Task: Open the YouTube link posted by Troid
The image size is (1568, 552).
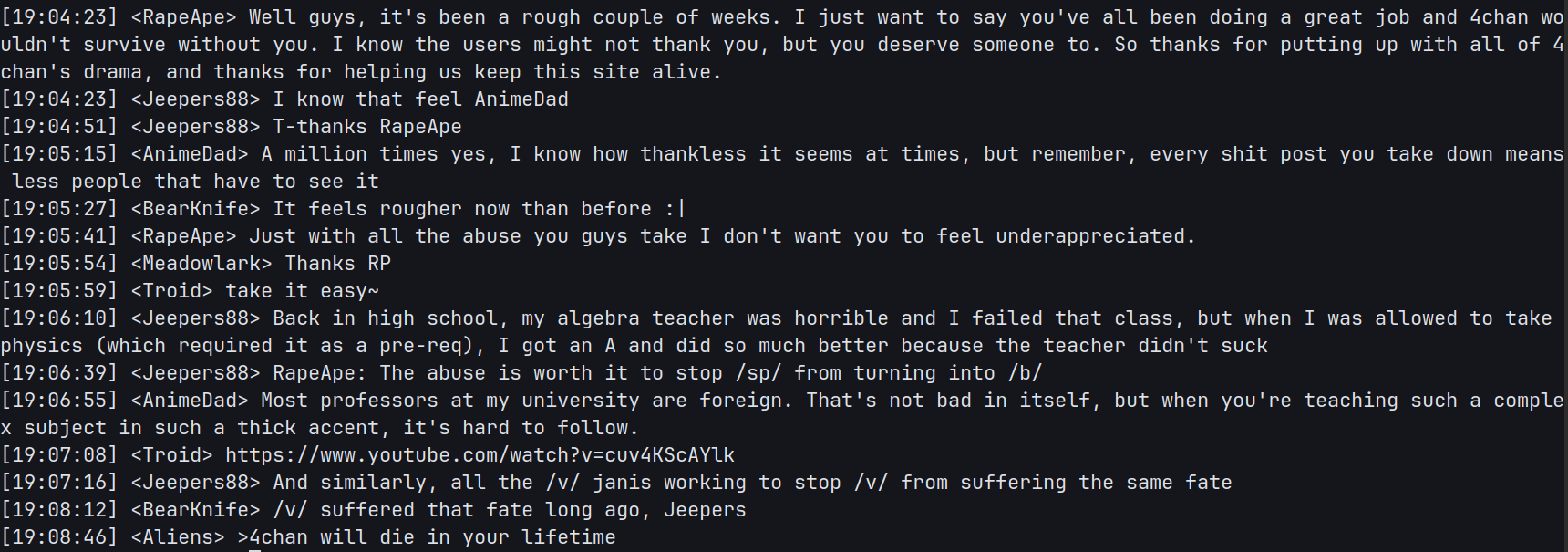Action: click(x=480, y=455)
